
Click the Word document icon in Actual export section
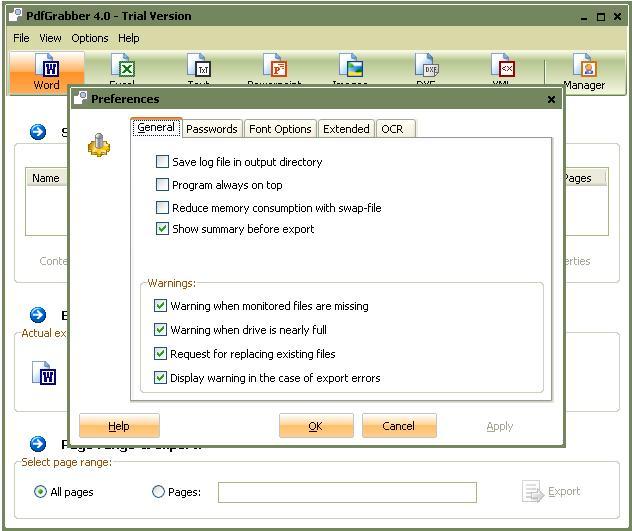[44, 373]
